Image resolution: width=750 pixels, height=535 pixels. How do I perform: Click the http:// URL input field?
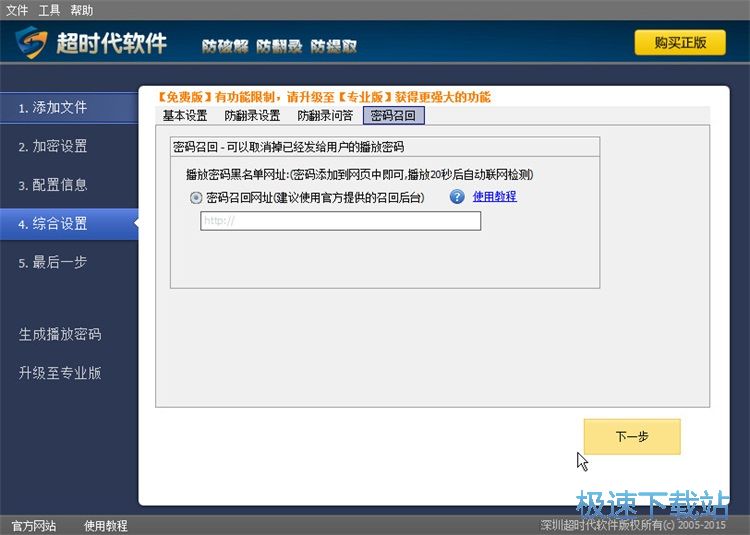pyautogui.click(x=341, y=221)
